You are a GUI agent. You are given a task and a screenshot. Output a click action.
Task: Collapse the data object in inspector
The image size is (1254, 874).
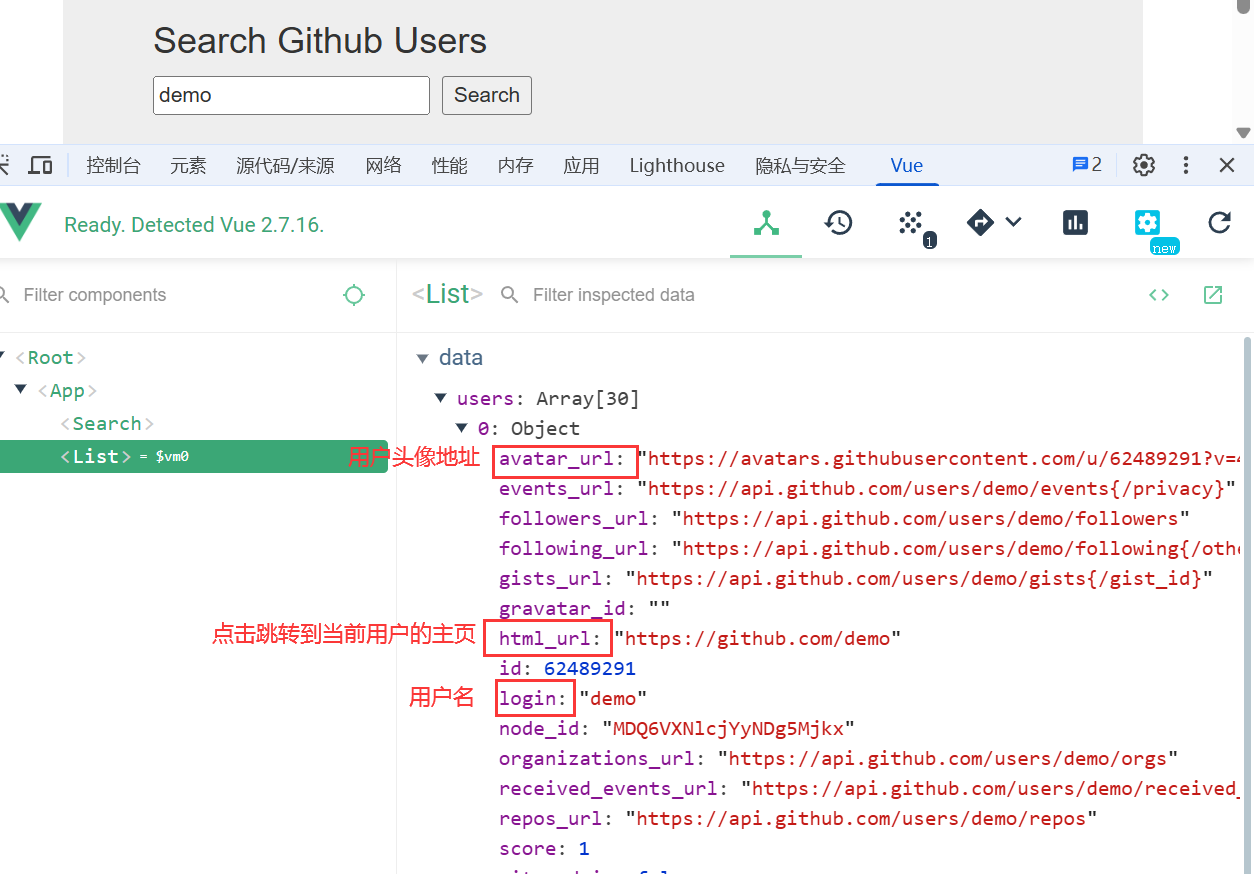pos(422,357)
